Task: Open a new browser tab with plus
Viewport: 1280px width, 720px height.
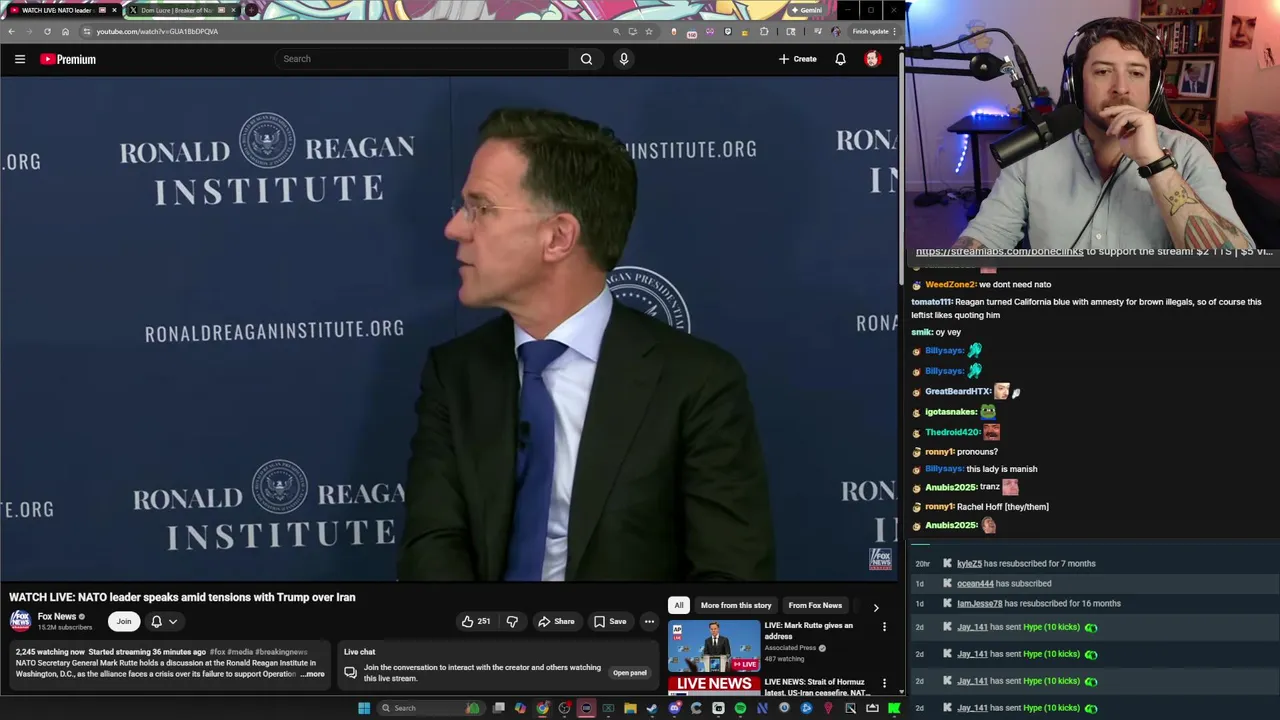Action: [x=251, y=10]
